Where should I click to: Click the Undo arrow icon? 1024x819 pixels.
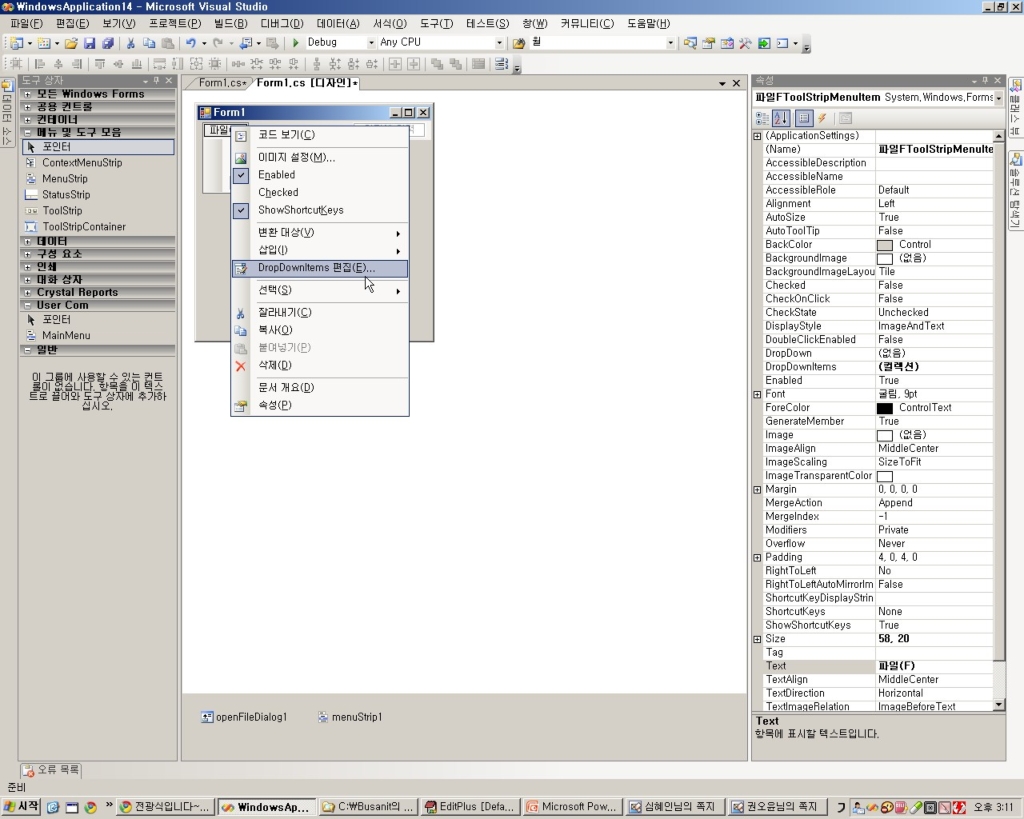190,43
